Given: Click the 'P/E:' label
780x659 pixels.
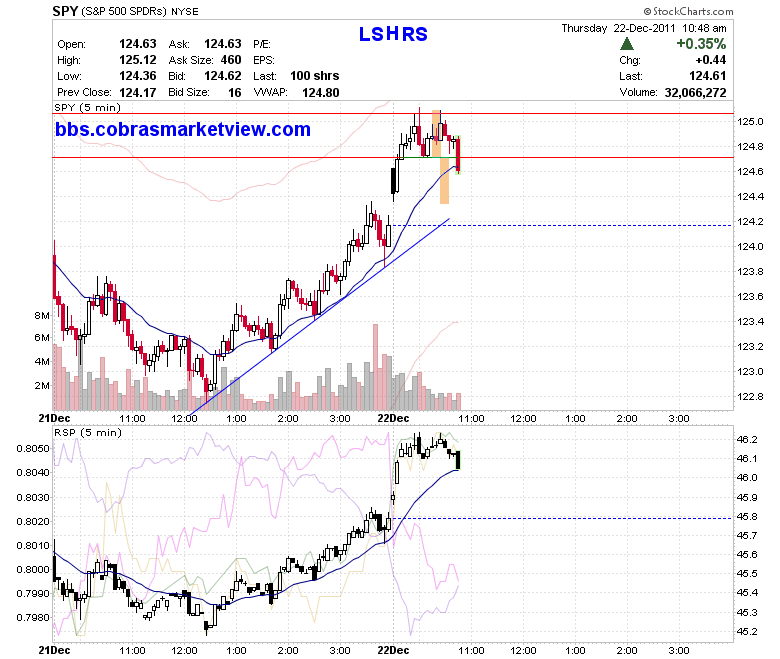Looking at the screenshot, I should click(x=262, y=44).
